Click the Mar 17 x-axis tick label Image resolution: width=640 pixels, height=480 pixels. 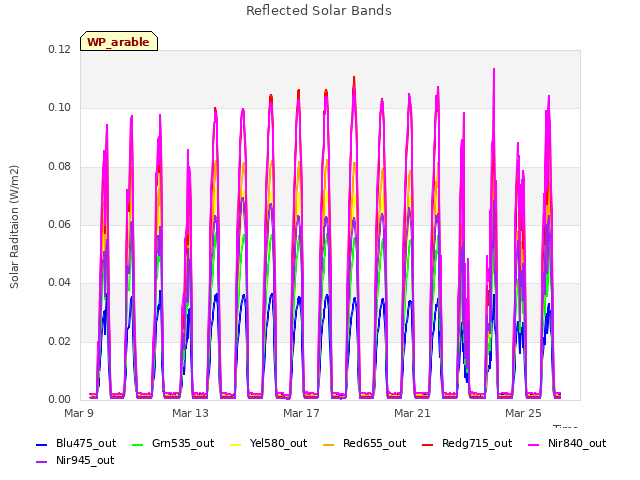(301, 413)
